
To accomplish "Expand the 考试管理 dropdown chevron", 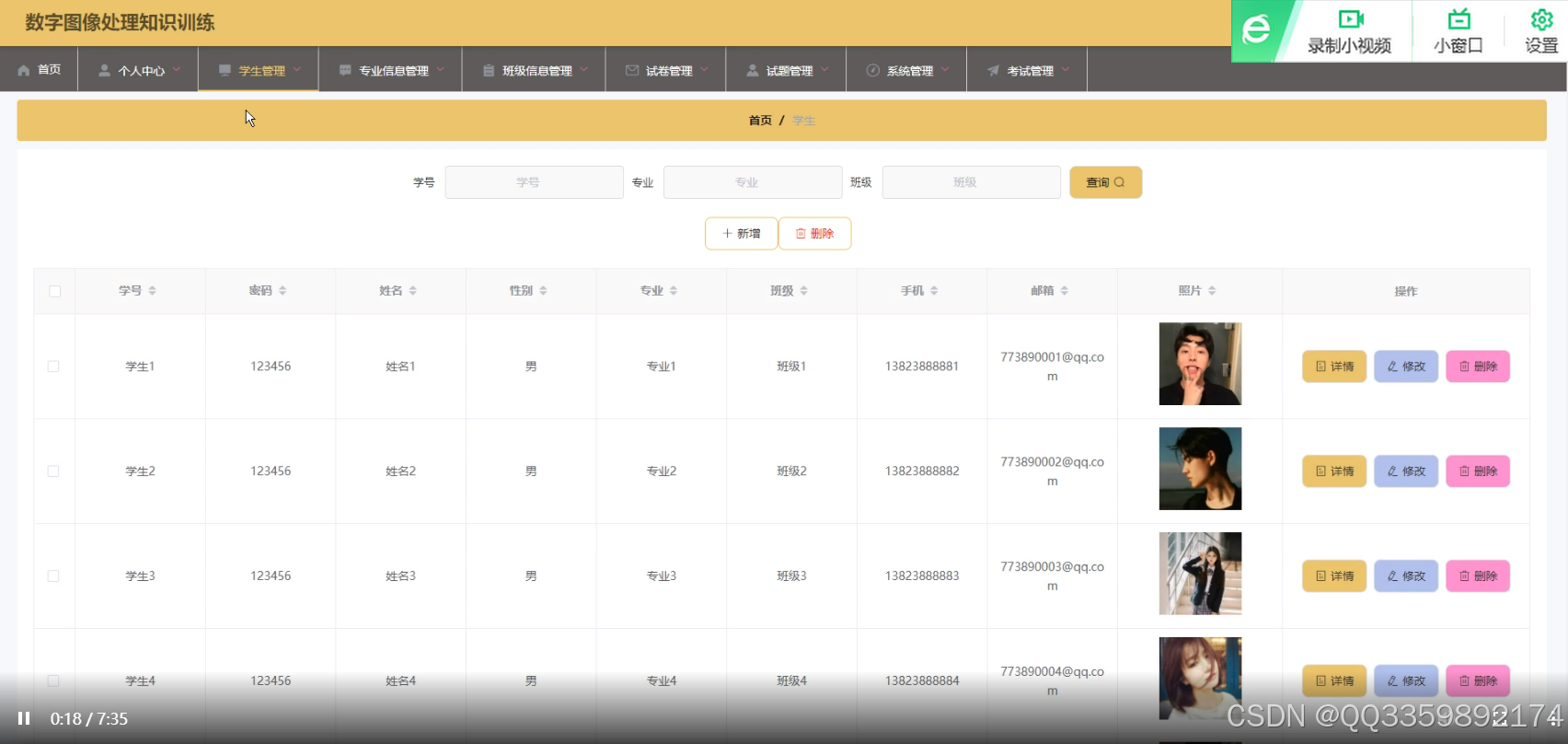I will pyautogui.click(x=1066, y=69).
